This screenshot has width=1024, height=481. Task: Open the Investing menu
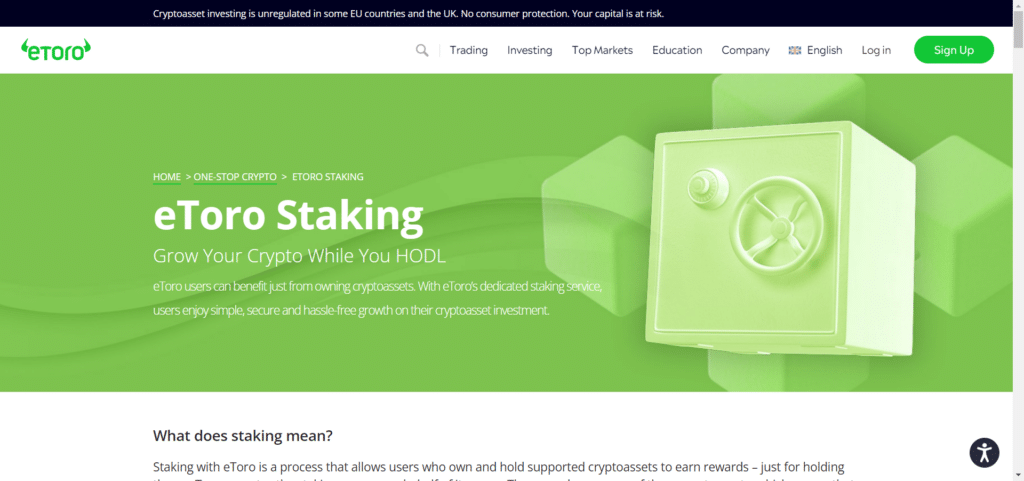(x=530, y=50)
